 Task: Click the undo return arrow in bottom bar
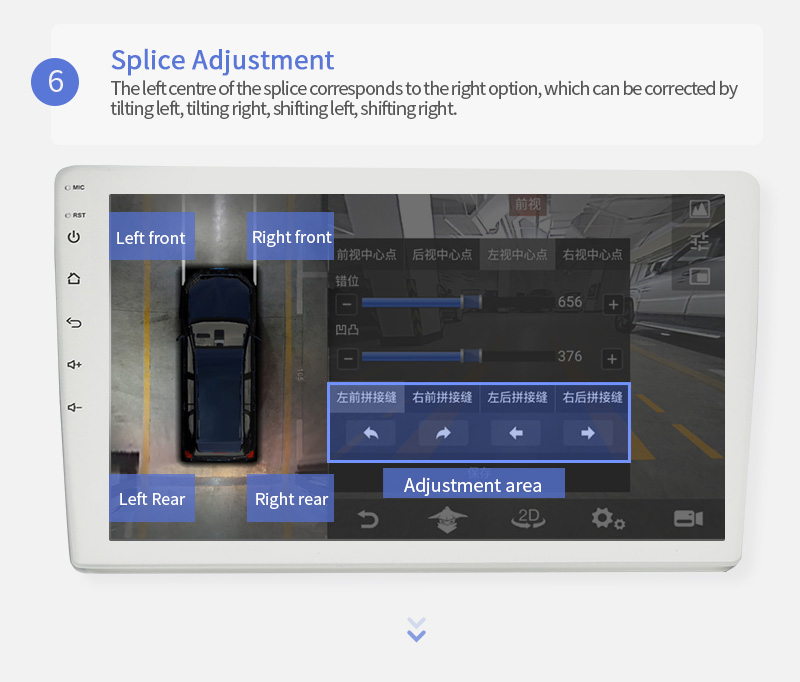point(368,519)
